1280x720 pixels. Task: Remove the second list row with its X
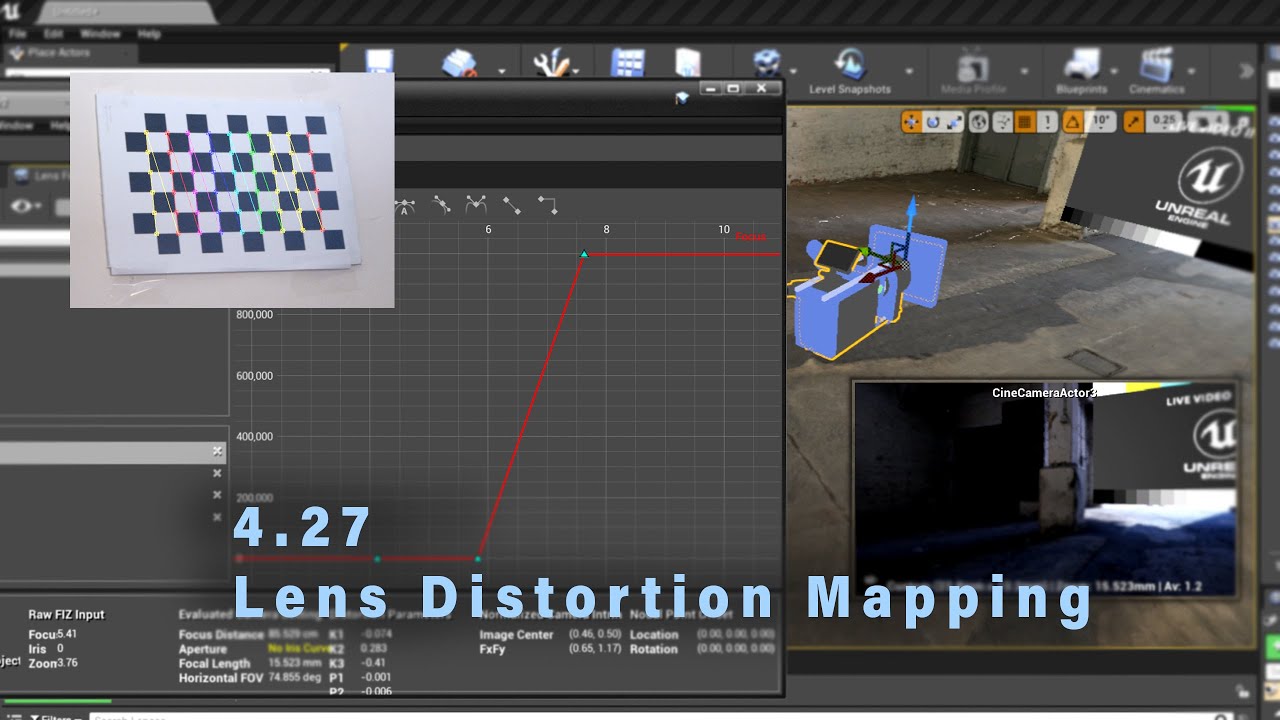[217, 474]
